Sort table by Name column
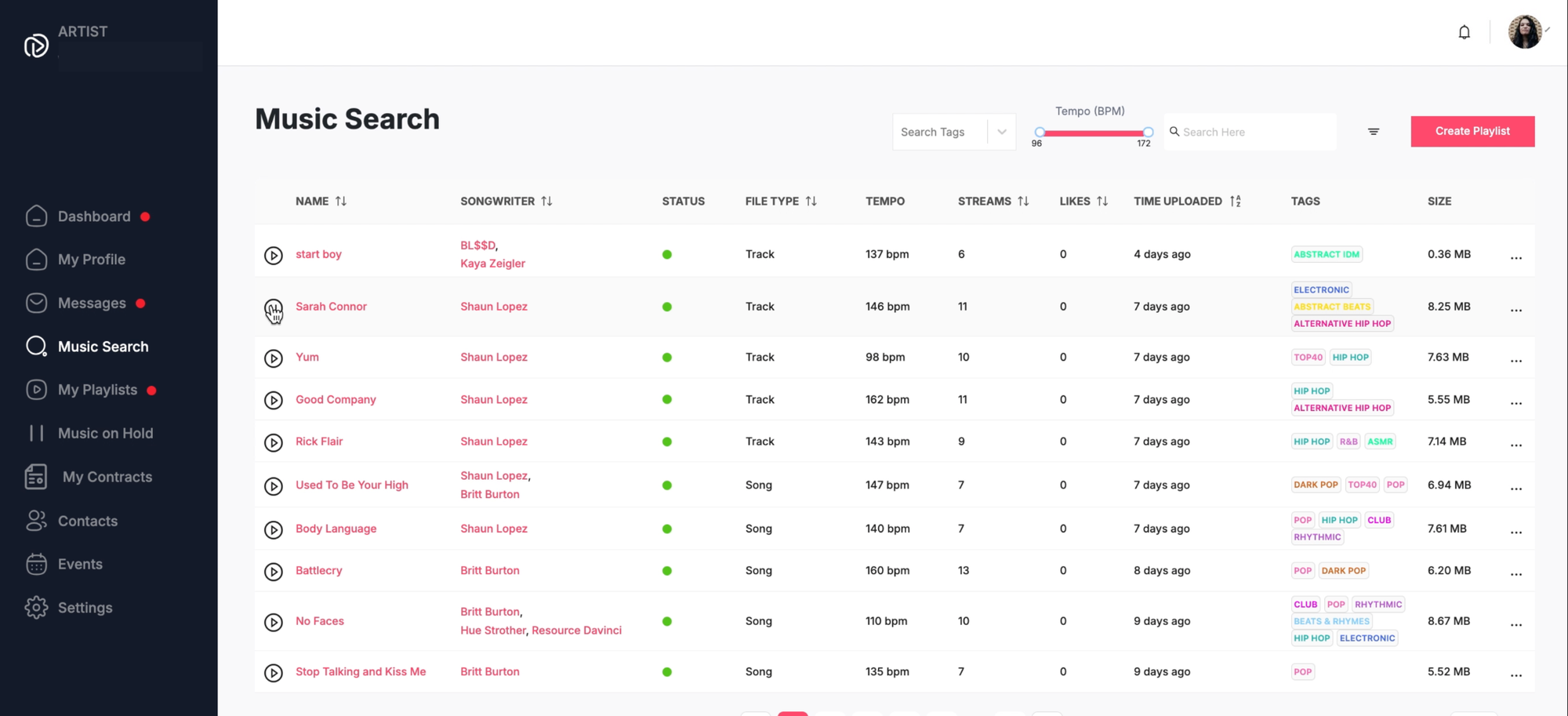1568x716 pixels. (340, 202)
